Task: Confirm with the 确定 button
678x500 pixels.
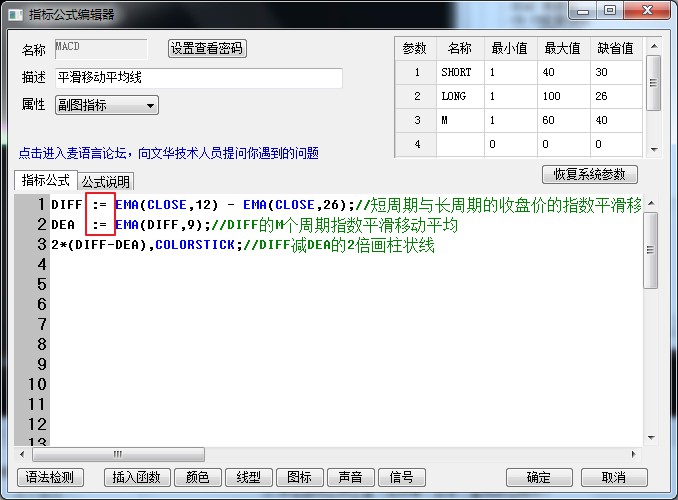Action: 539,477
